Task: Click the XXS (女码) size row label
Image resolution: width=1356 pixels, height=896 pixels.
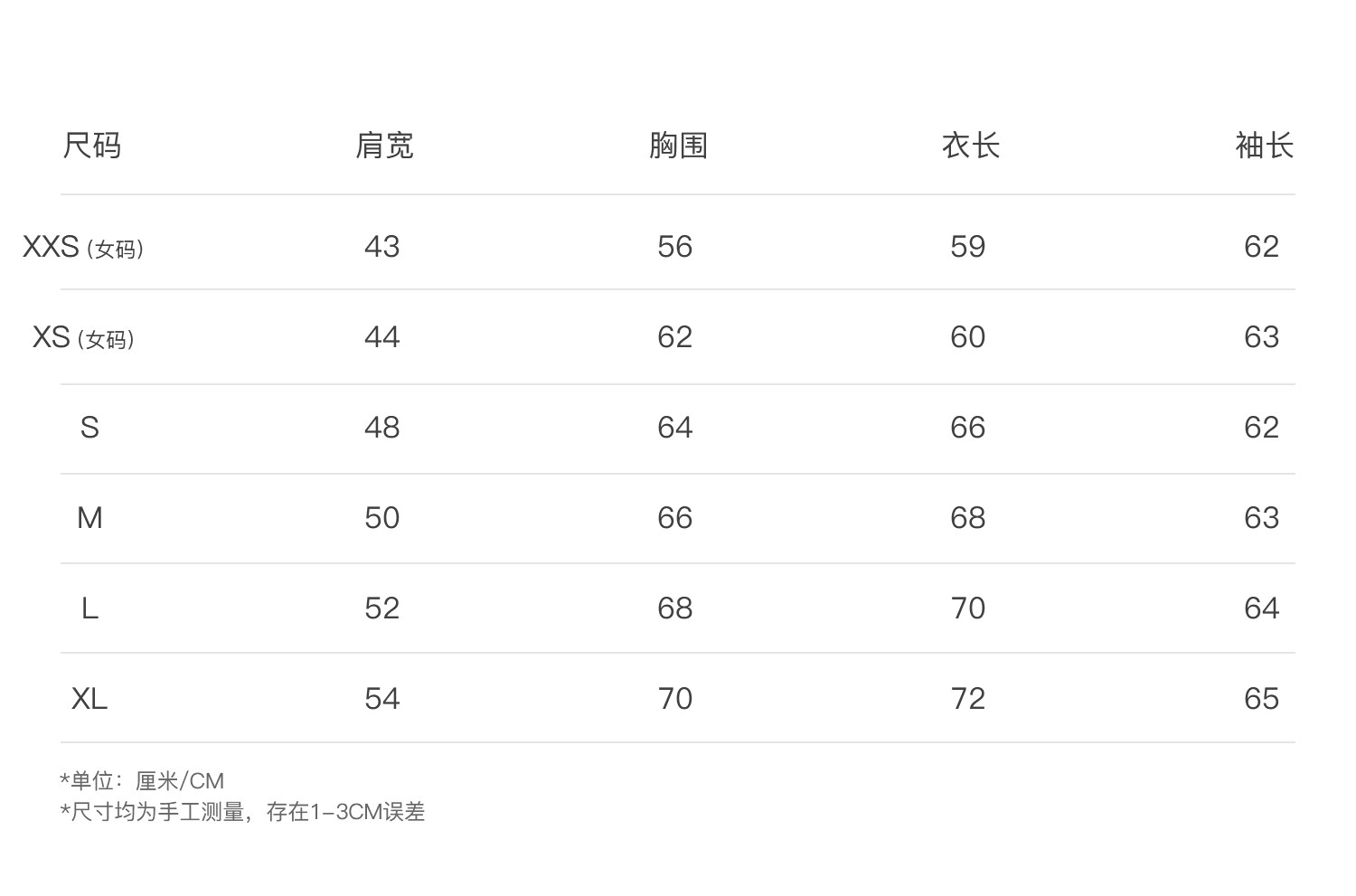Action: tap(83, 247)
